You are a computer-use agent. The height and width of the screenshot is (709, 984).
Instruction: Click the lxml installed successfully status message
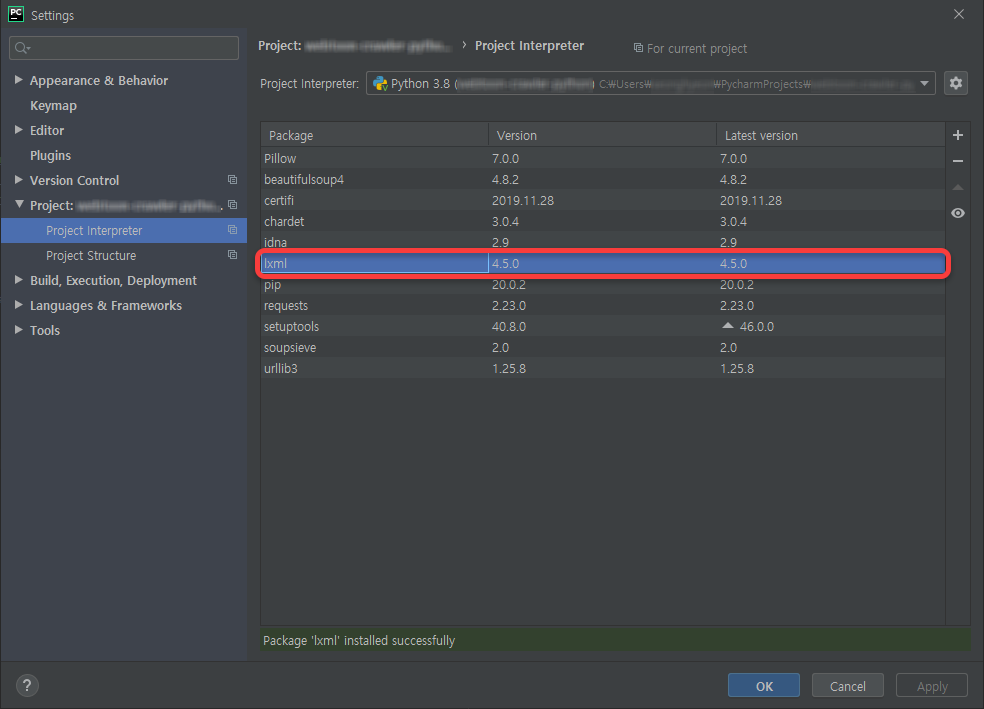click(359, 641)
